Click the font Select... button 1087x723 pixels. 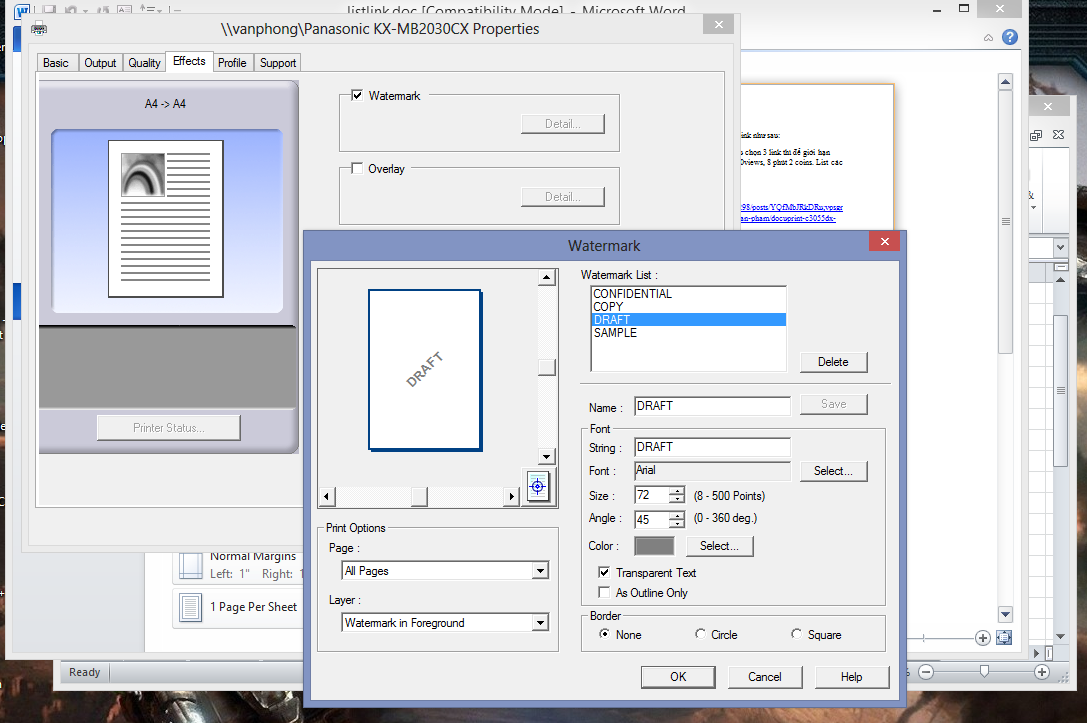[833, 471]
